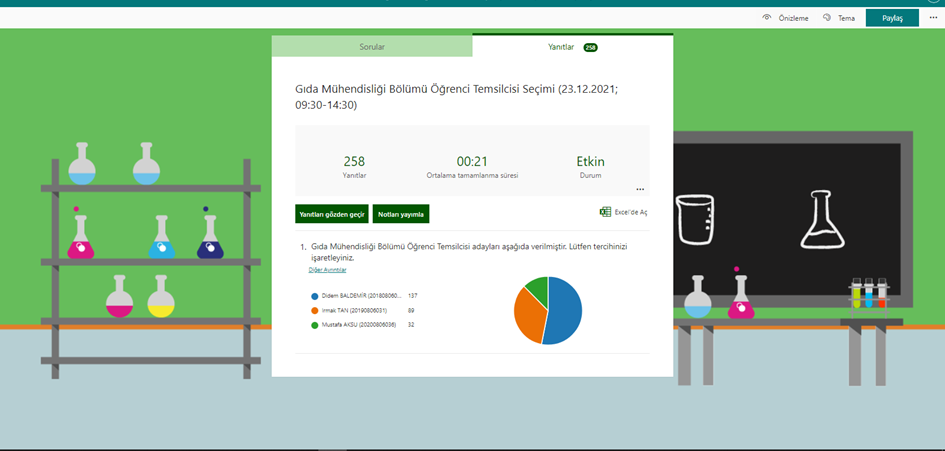The width and height of the screenshot is (945, 451).
Task: Click the Etkin status value
Action: click(591, 162)
